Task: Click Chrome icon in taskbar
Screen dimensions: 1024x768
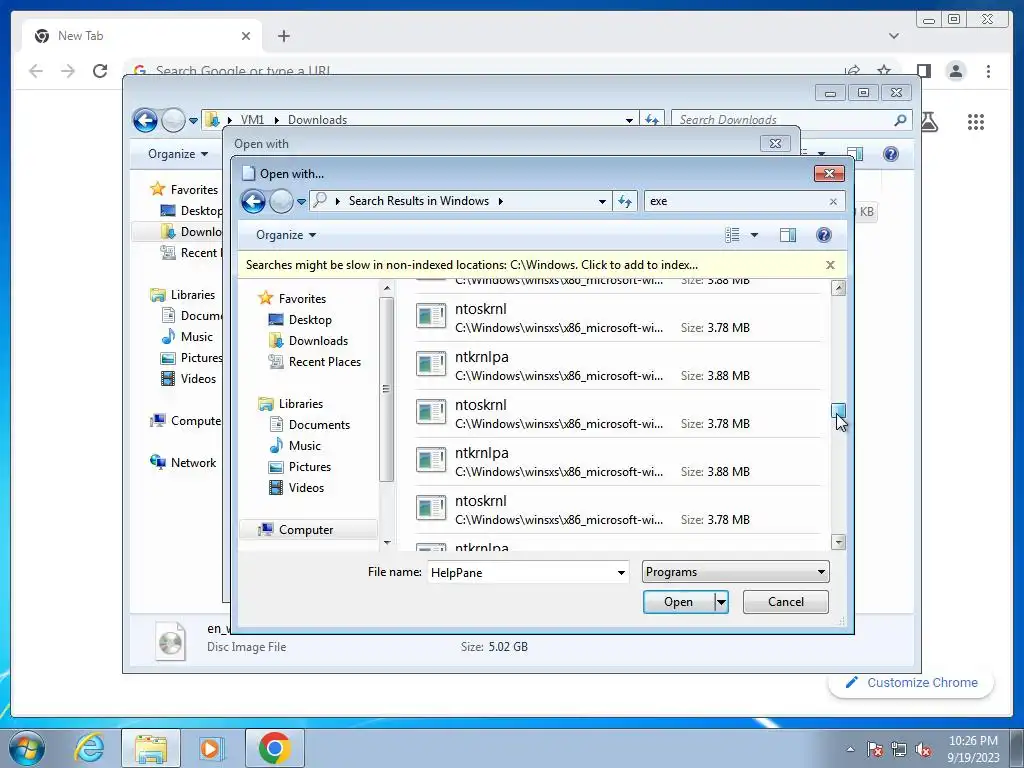Action: pos(274,748)
